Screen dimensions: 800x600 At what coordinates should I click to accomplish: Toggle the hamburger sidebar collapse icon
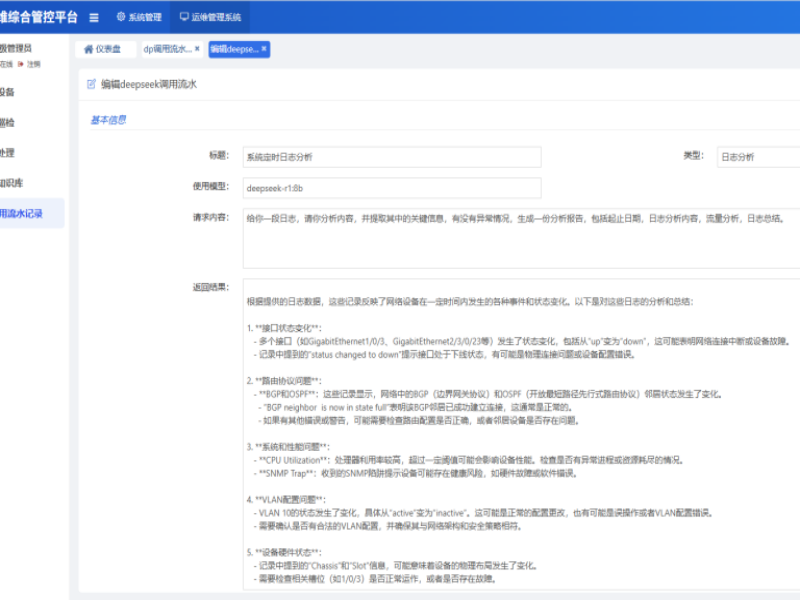pos(94,17)
